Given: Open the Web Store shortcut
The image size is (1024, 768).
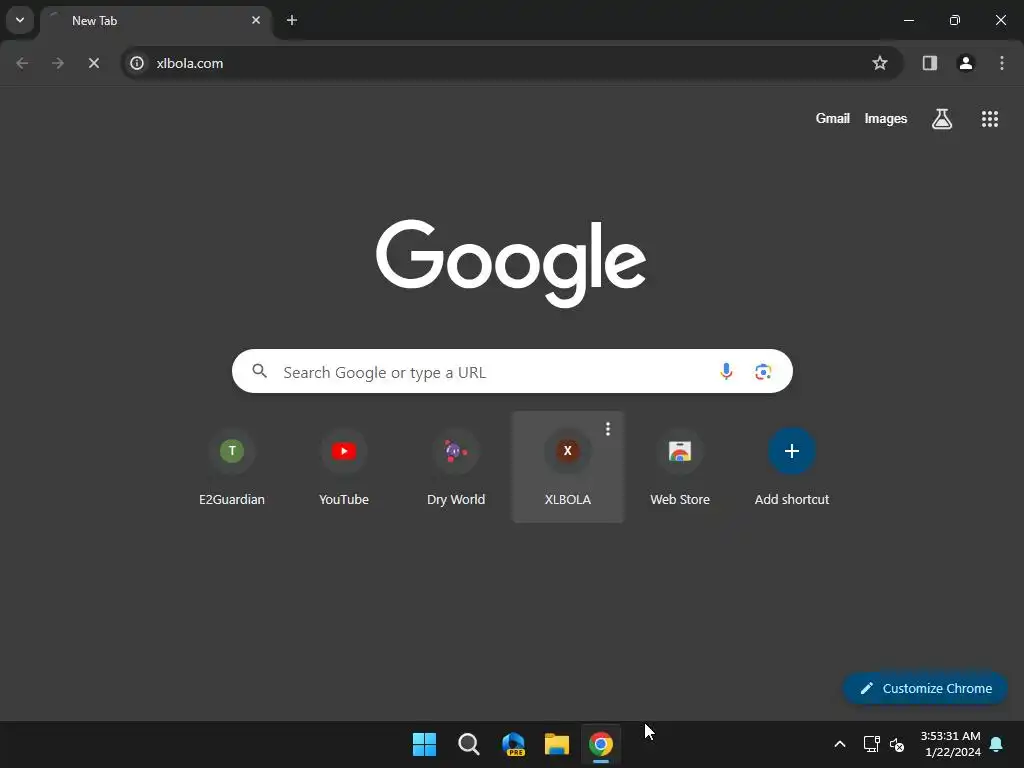Looking at the screenshot, I should pyautogui.click(x=680, y=468).
